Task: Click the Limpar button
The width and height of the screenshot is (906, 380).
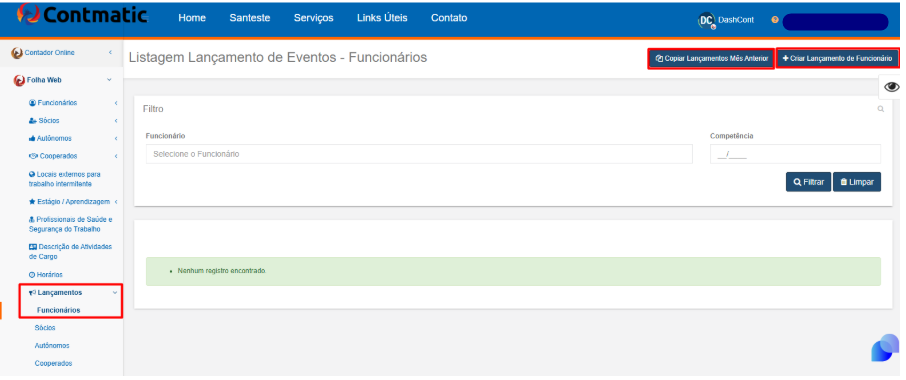Action: click(x=857, y=182)
